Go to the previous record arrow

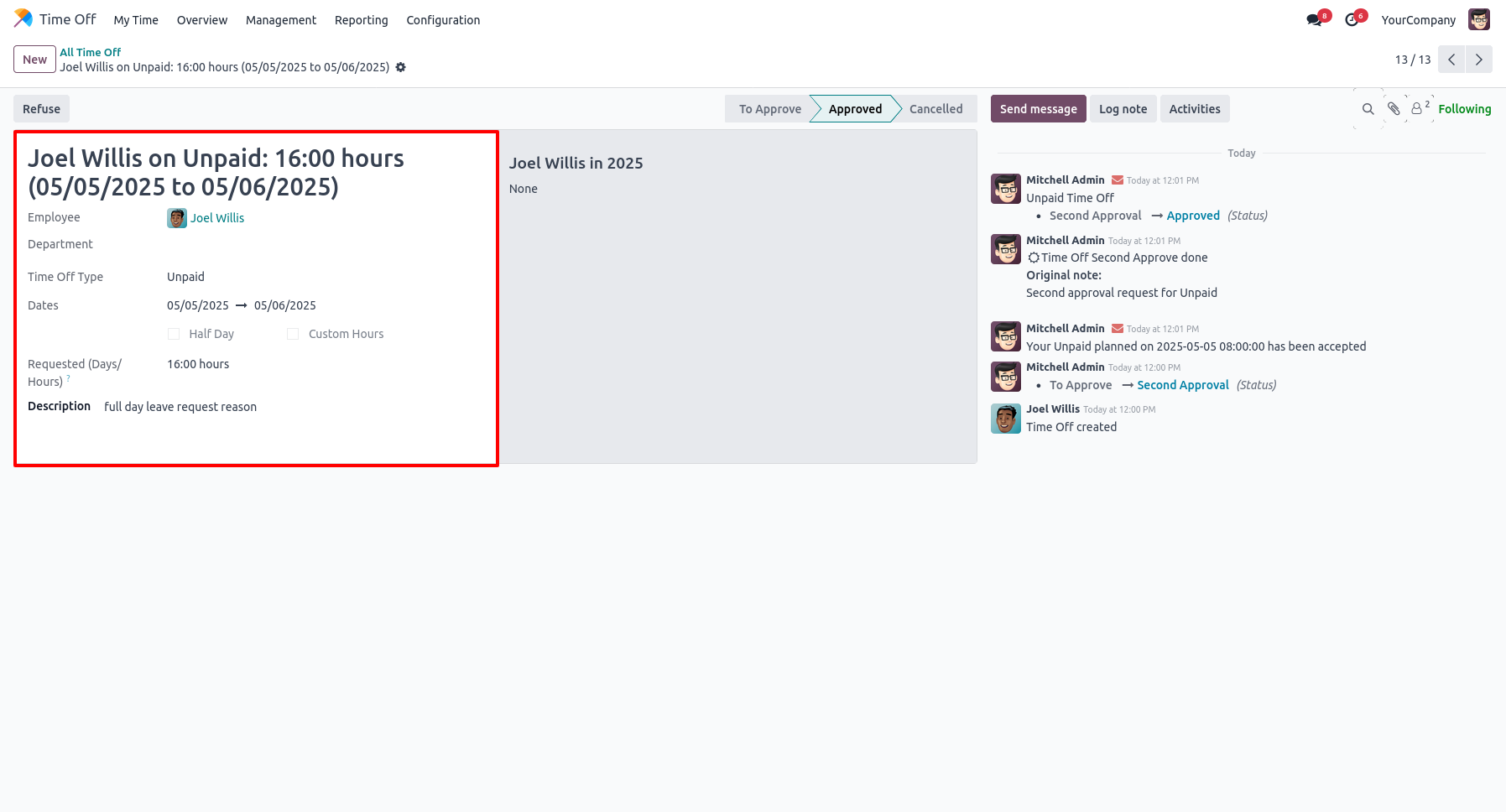click(1451, 60)
